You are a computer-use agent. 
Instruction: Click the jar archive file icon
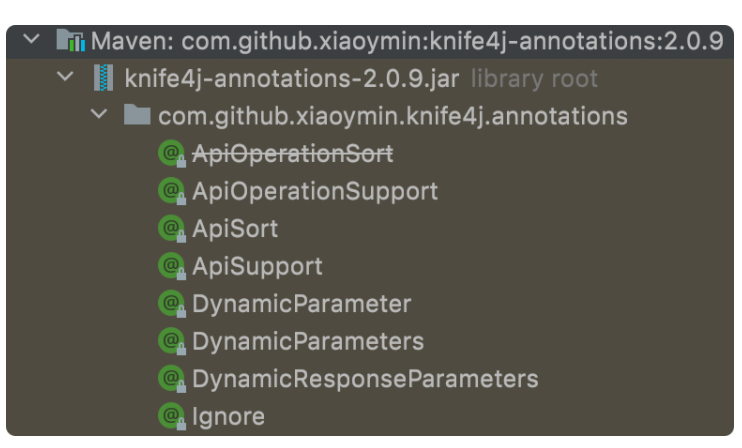[x=103, y=79]
